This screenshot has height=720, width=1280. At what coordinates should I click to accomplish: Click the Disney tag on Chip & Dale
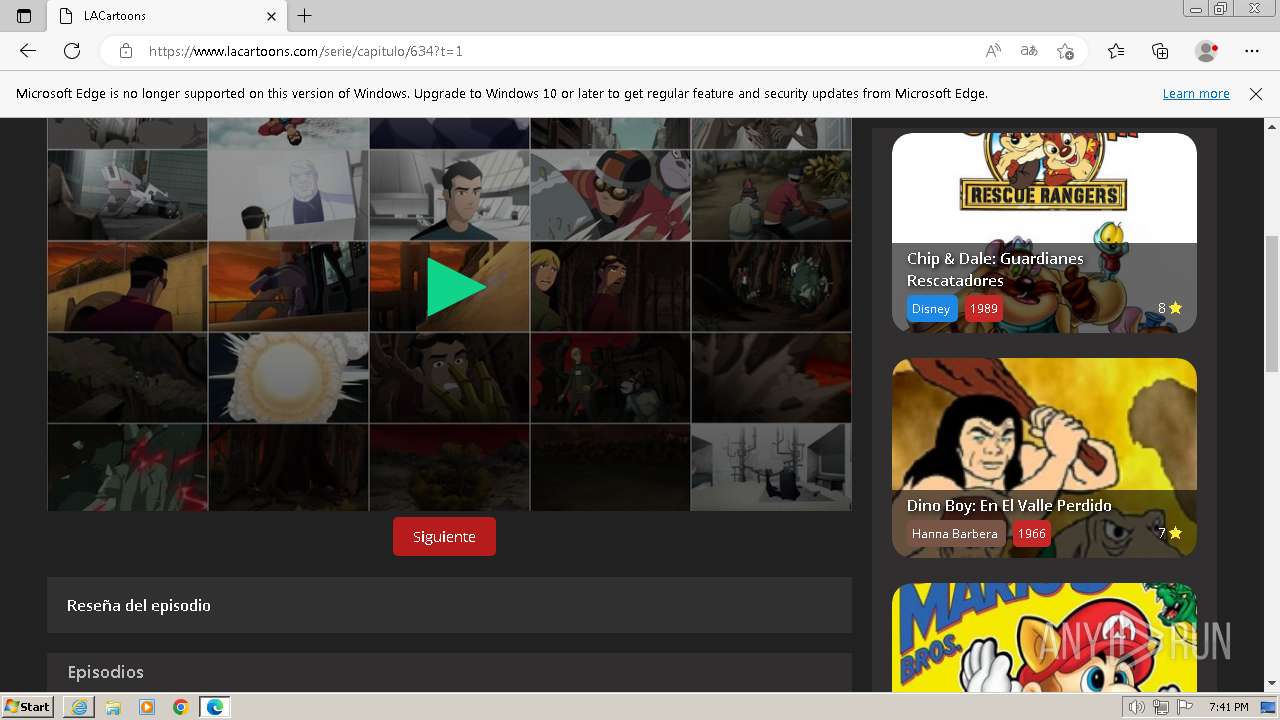click(x=930, y=308)
